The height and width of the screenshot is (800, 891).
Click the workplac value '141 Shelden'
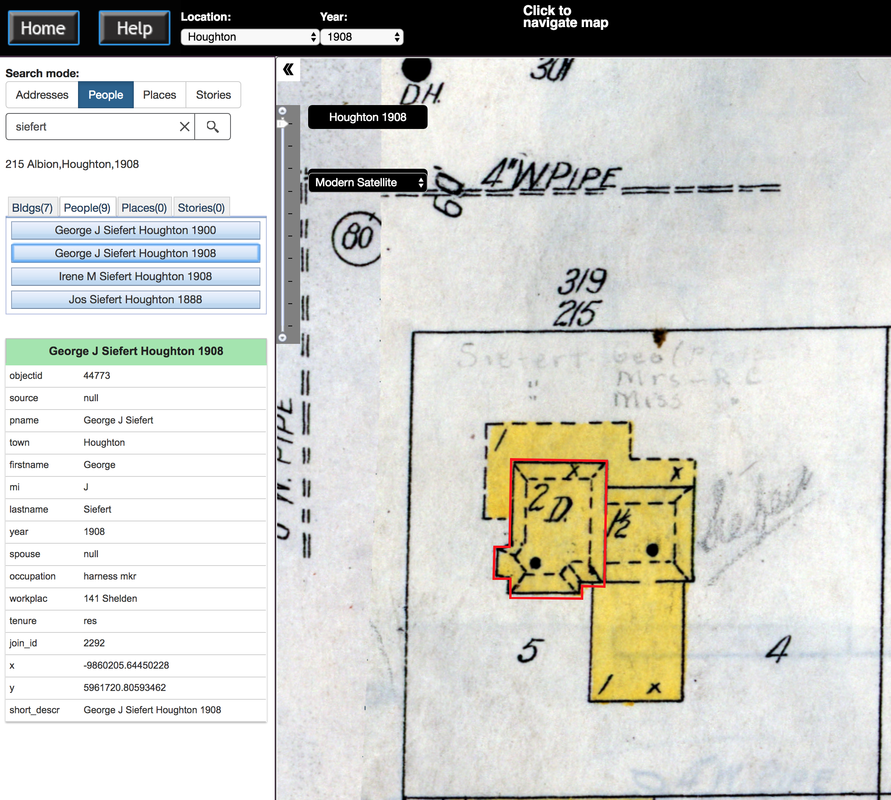point(110,598)
